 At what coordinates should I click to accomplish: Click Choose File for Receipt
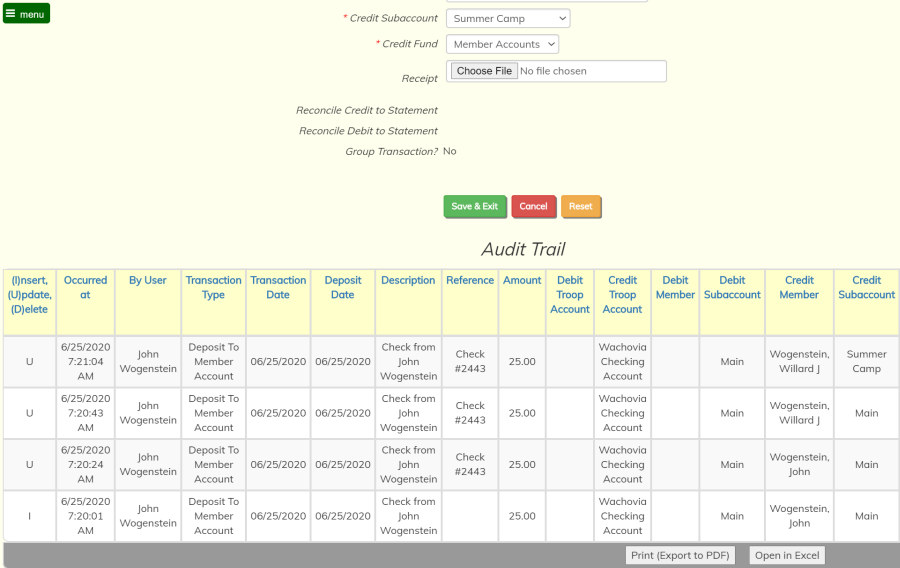(484, 71)
